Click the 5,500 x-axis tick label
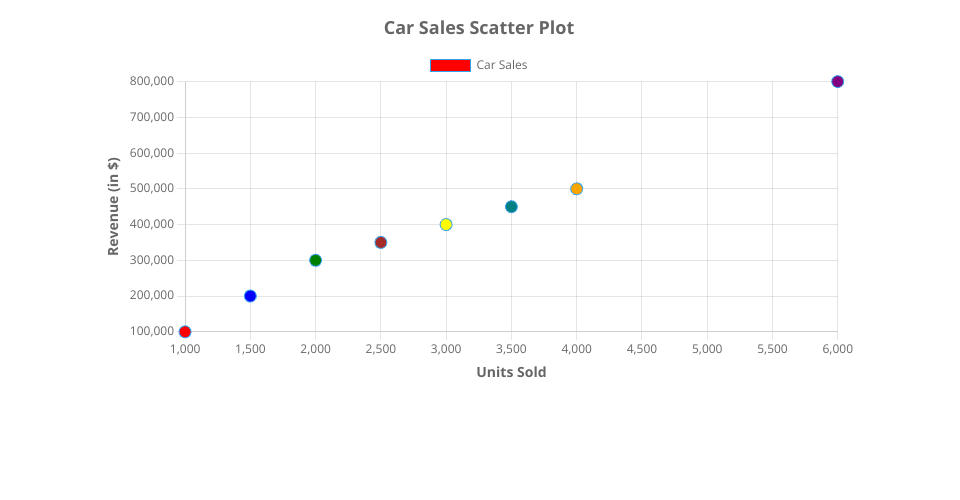This screenshot has height=500, width=960. coord(772,349)
